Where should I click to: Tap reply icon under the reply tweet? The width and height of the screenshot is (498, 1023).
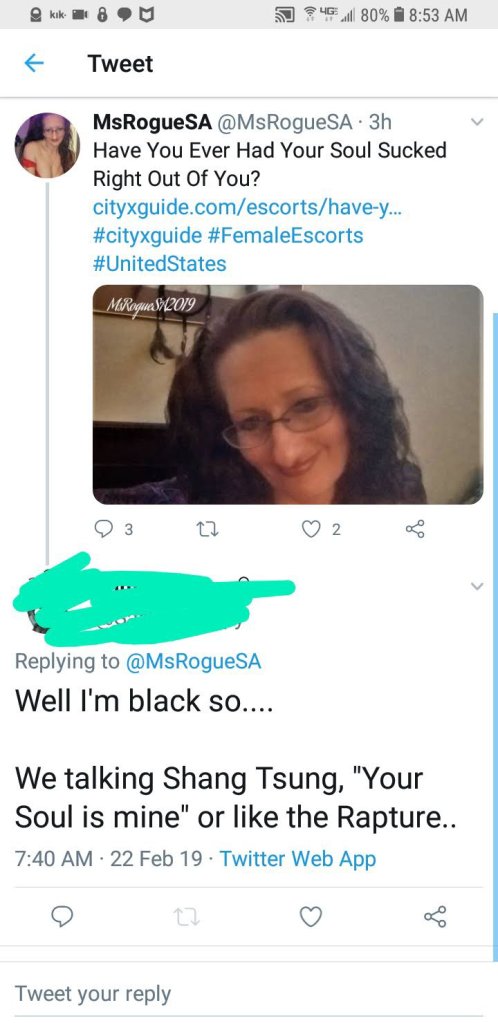(x=63, y=917)
